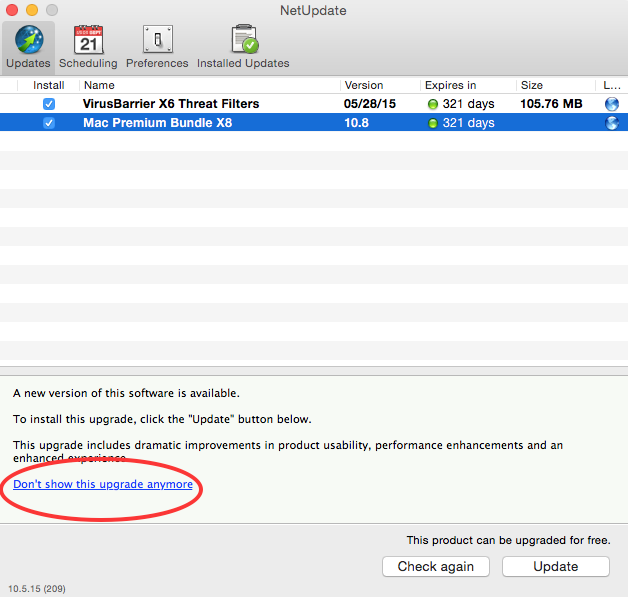Click green status dot for Mac Premium Bundle
The image size is (628, 597).
[433, 123]
